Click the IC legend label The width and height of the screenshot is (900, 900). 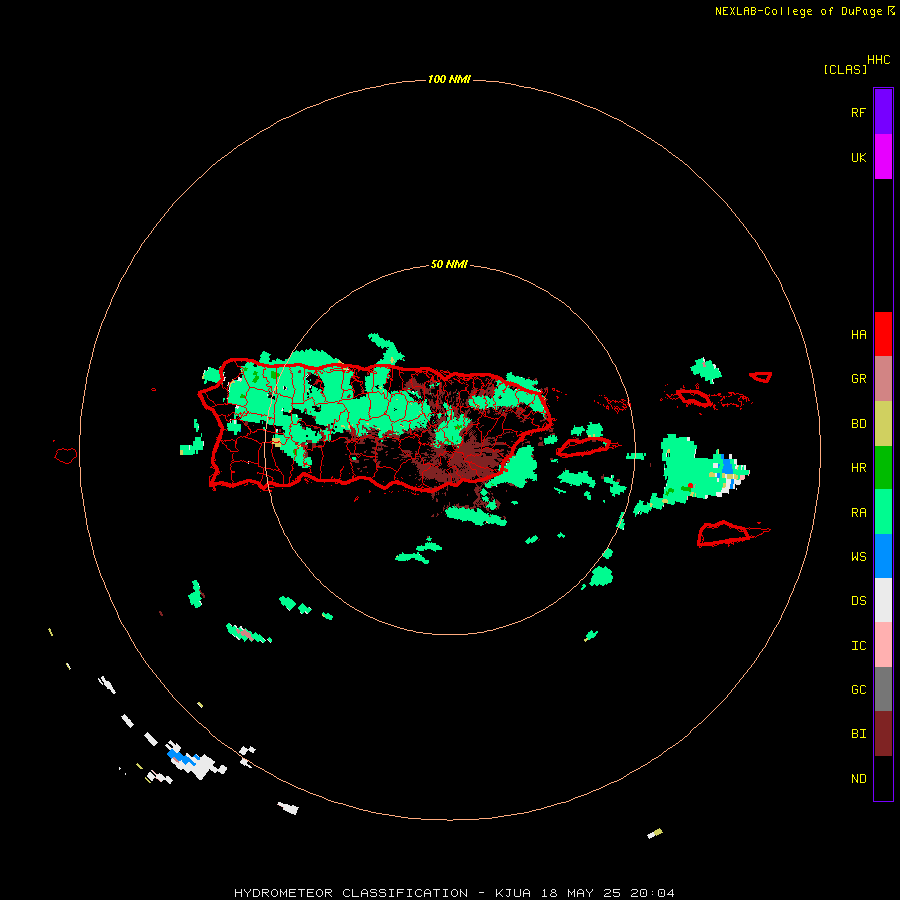point(858,645)
